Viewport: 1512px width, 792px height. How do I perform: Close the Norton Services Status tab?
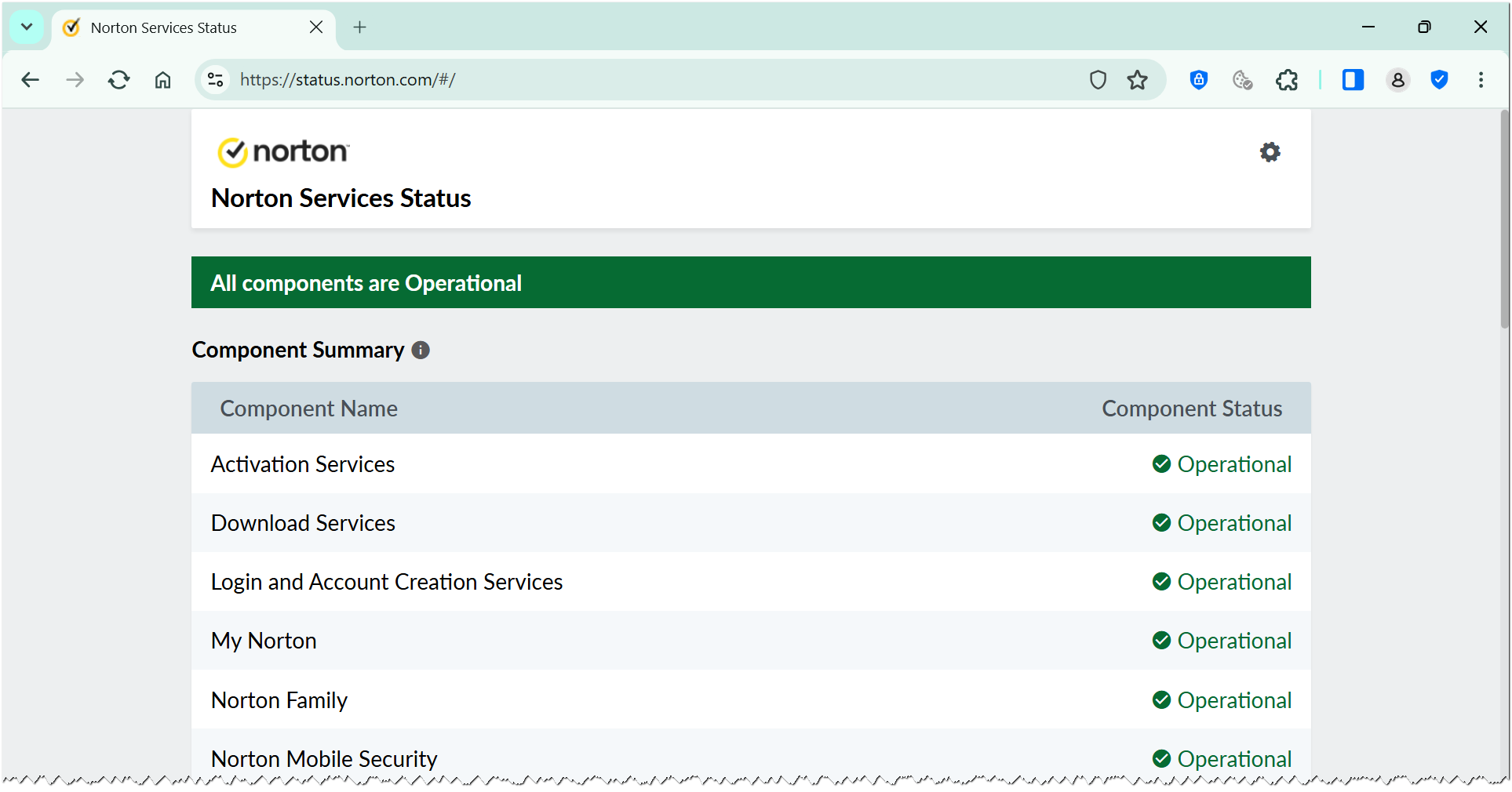[x=316, y=27]
